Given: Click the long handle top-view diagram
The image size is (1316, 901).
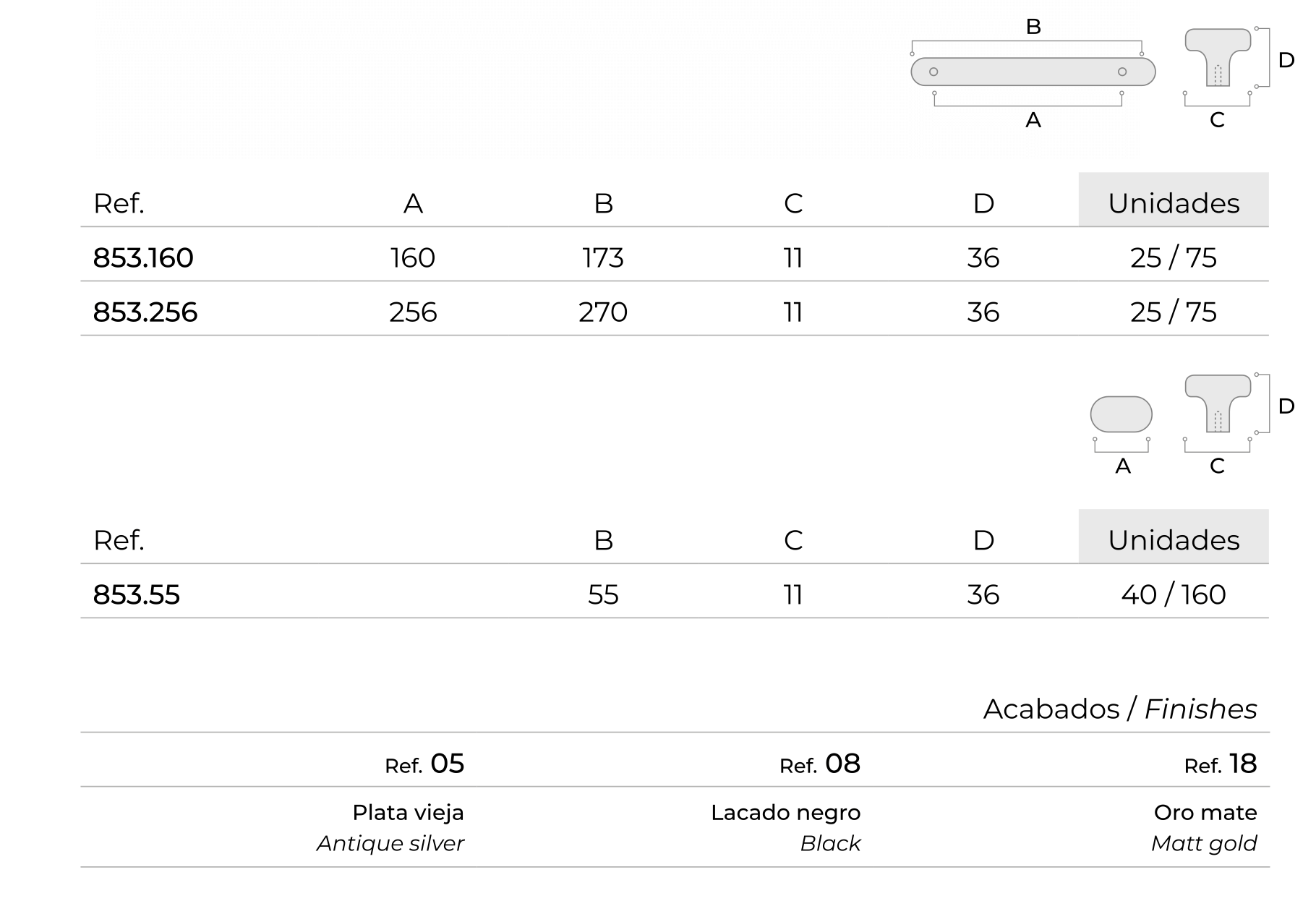Looking at the screenshot, I should [x=1033, y=72].
